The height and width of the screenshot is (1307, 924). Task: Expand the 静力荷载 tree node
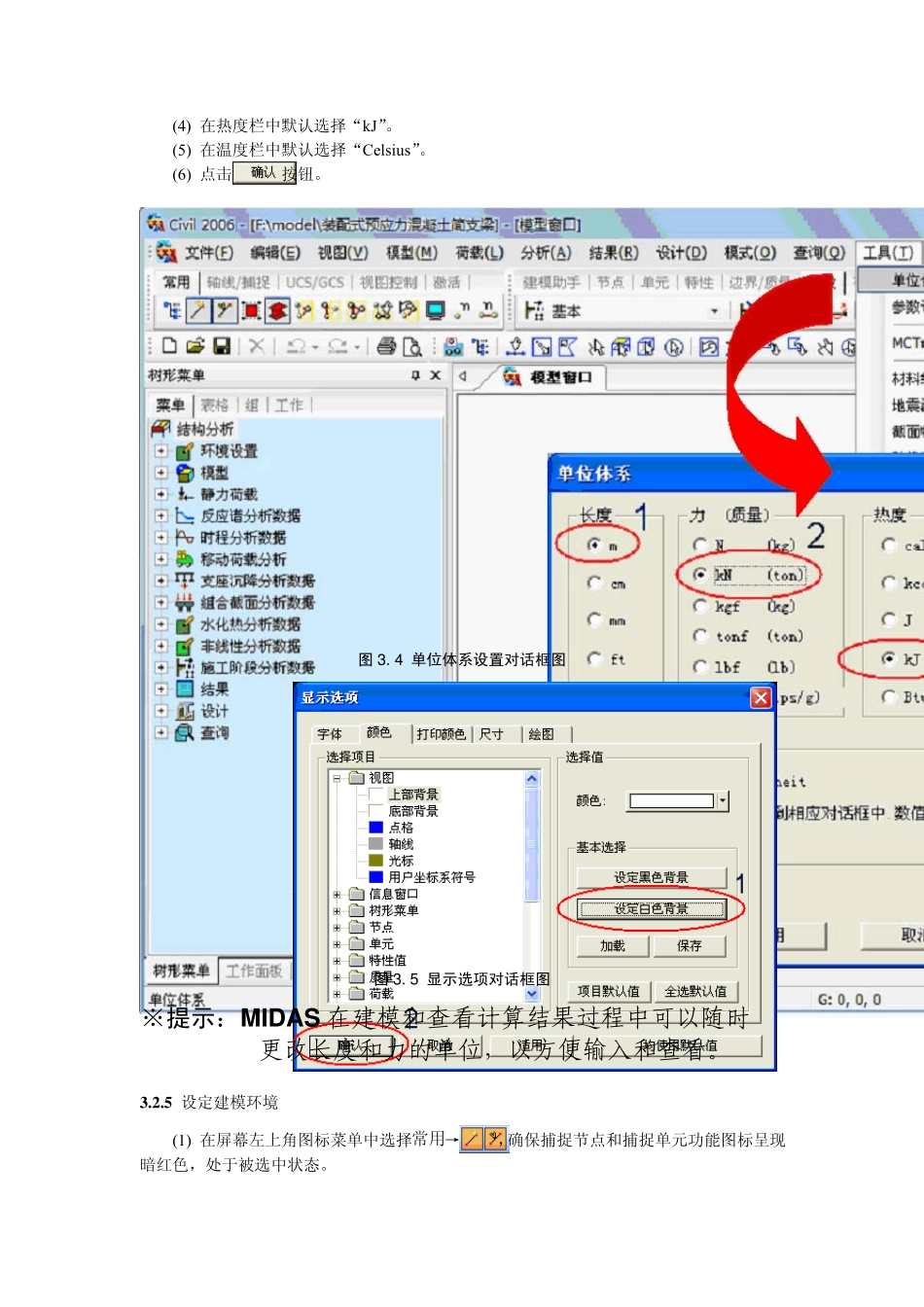point(160,494)
